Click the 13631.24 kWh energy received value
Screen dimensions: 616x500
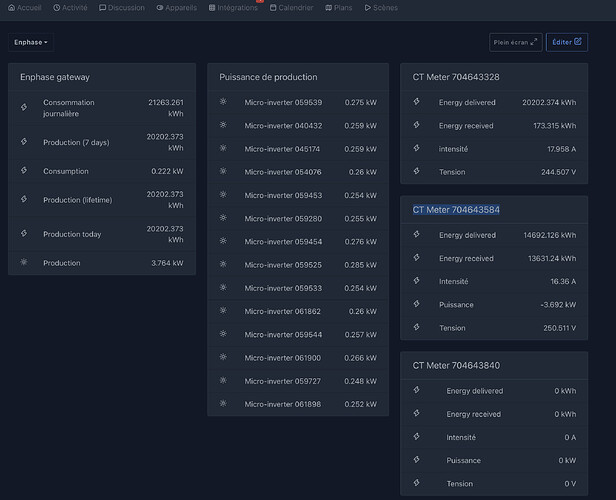[552, 258]
